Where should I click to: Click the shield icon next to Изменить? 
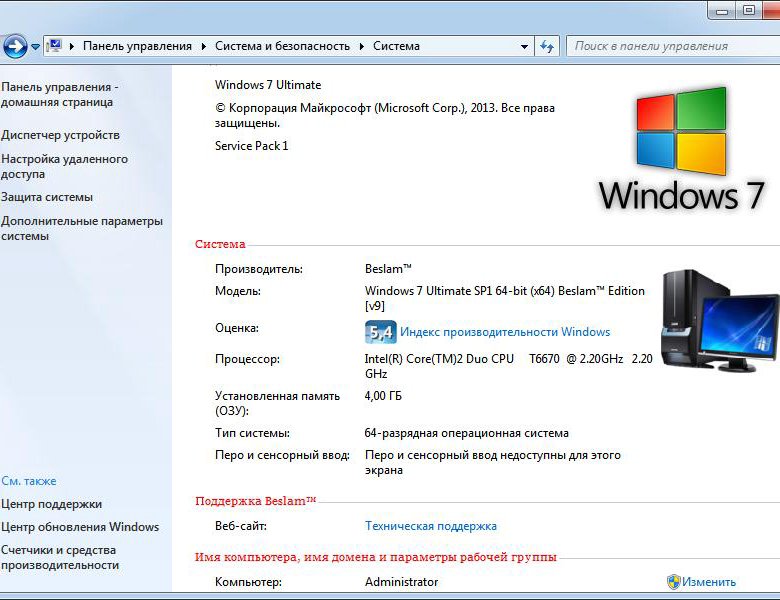pyautogui.click(x=674, y=582)
